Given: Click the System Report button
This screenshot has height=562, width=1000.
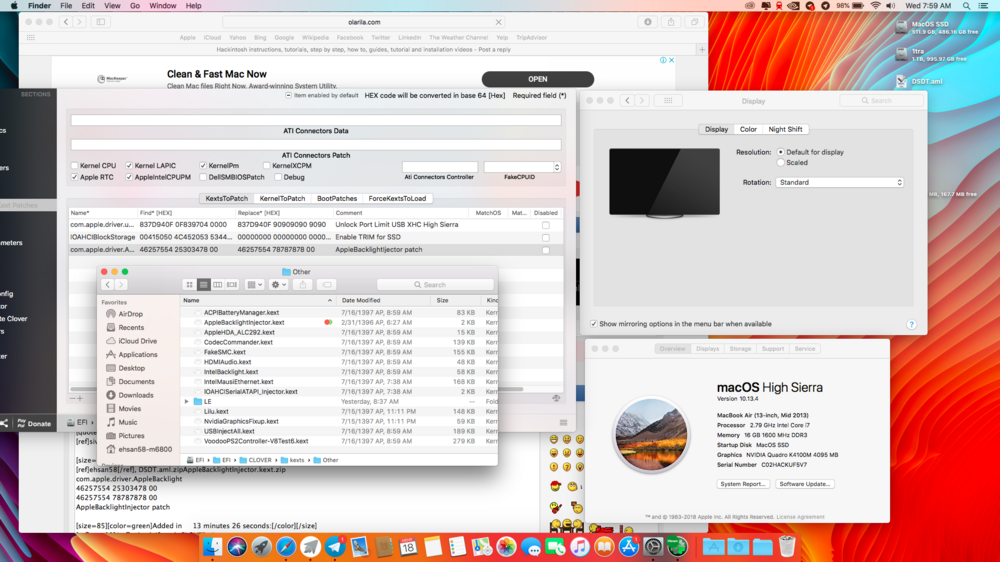Looking at the screenshot, I should click(743, 484).
